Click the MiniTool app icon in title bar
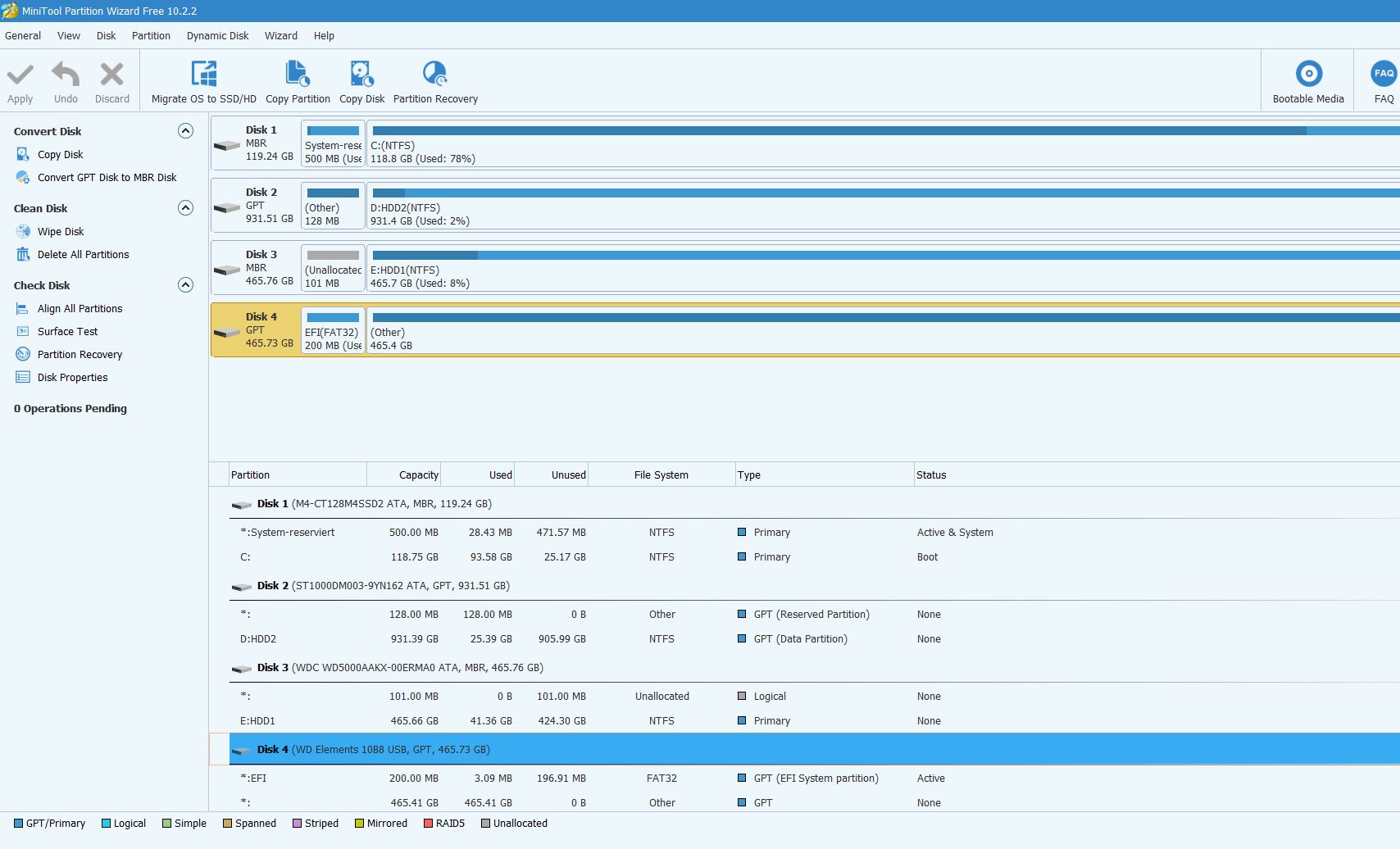1400x849 pixels. pos(10,11)
